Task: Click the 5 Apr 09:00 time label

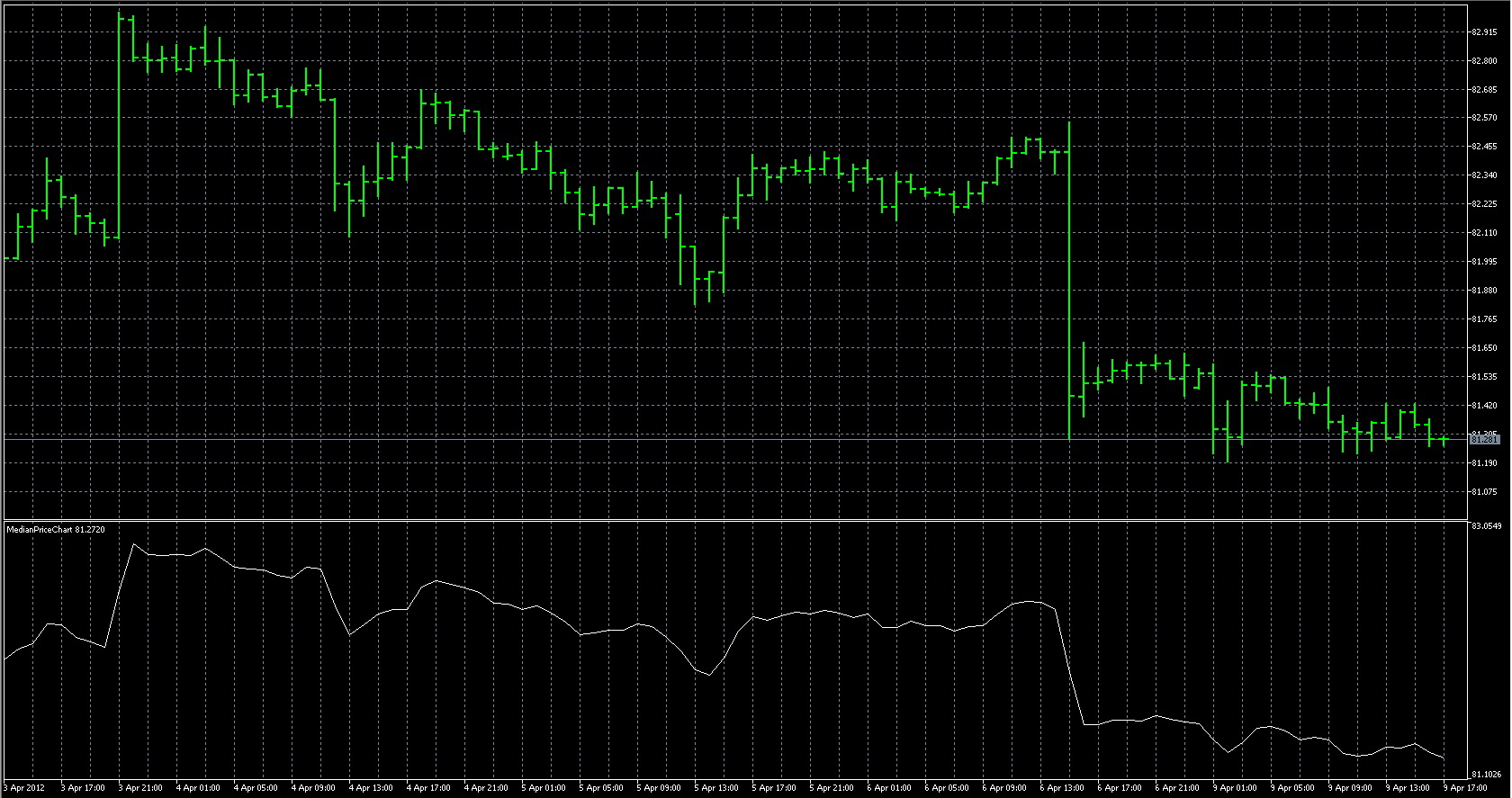Action: click(x=659, y=788)
